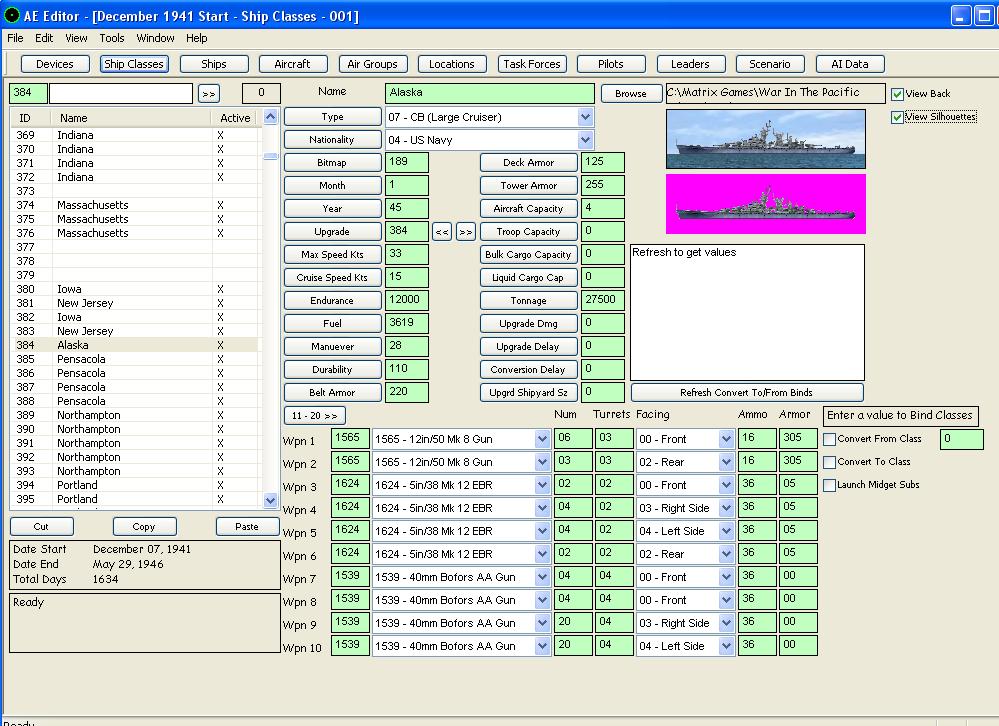
Task: Click the magenta ship silhouette image
Action: (765, 204)
